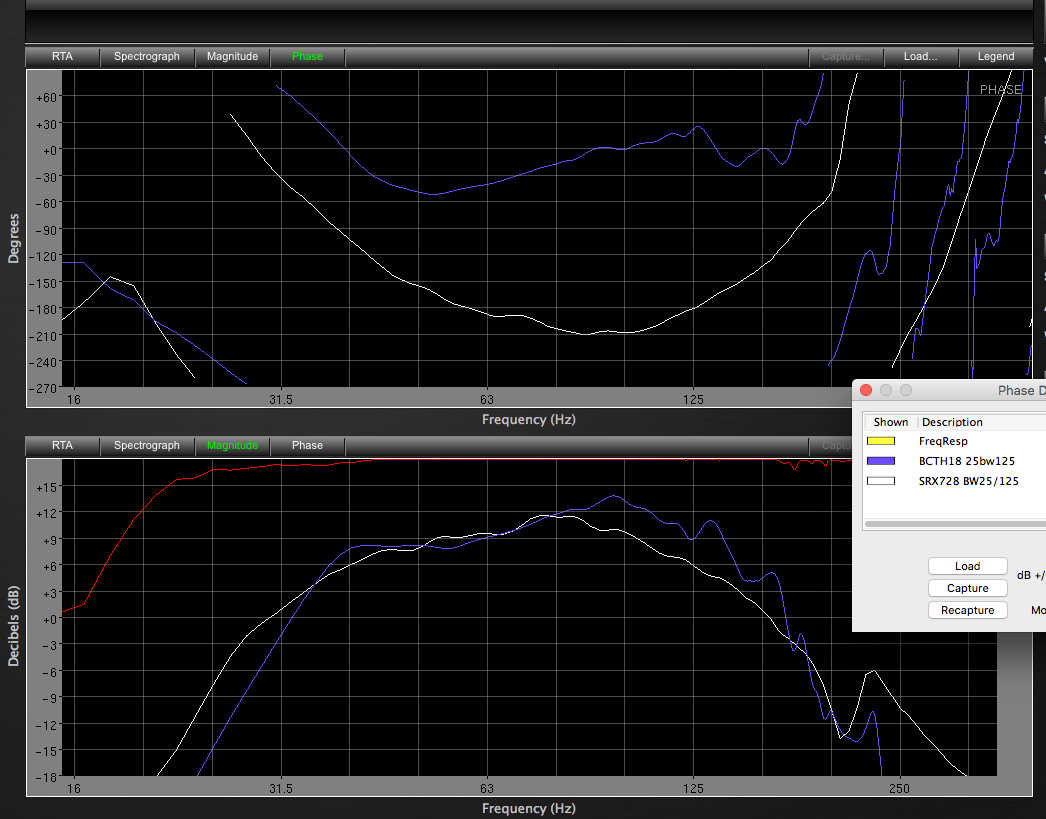Click the Load... button in top graph bar
This screenshot has width=1046, height=819.
point(921,57)
